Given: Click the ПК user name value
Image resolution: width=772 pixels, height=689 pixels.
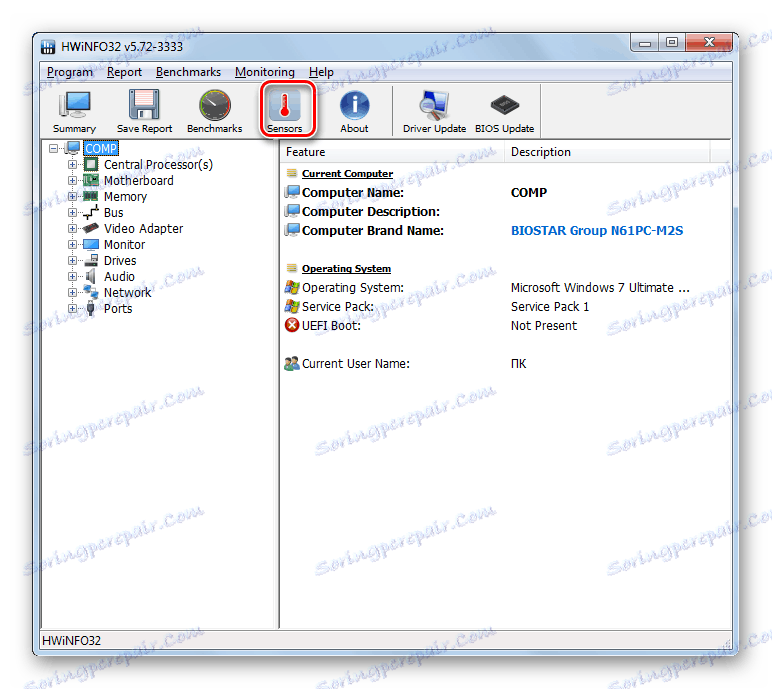Looking at the screenshot, I should [x=518, y=363].
